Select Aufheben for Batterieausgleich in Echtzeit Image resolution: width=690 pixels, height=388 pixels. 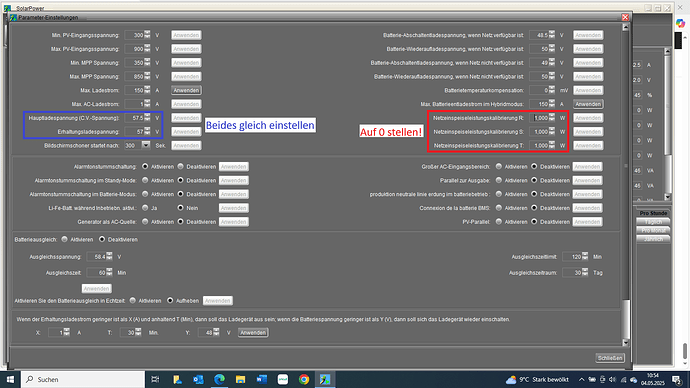coord(170,300)
